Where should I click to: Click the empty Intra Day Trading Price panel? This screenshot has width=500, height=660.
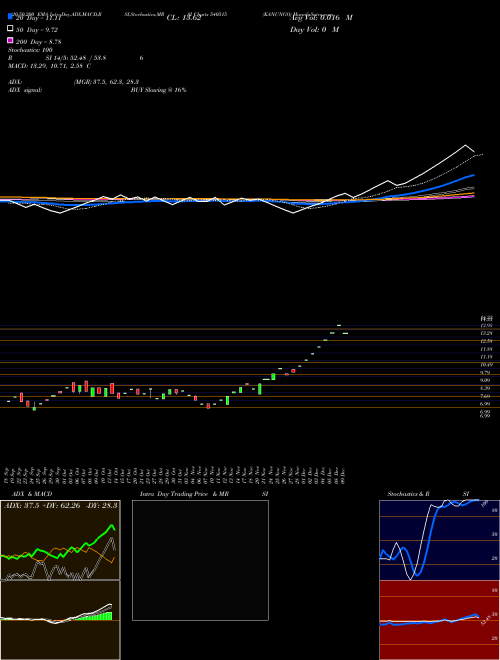(x=200, y=560)
